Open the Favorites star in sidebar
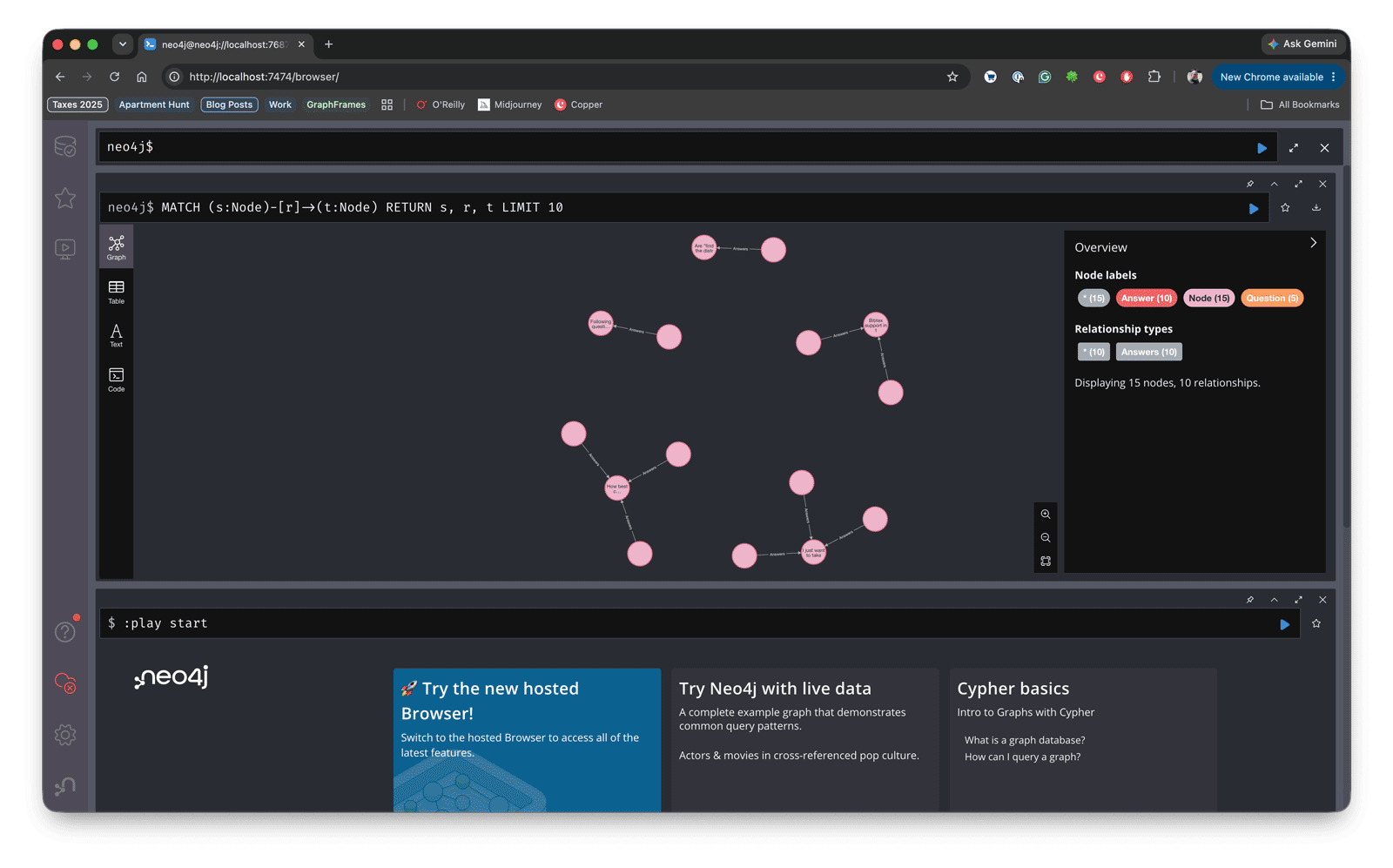Screen dimensions: 1393x868 (x=65, y=198)
